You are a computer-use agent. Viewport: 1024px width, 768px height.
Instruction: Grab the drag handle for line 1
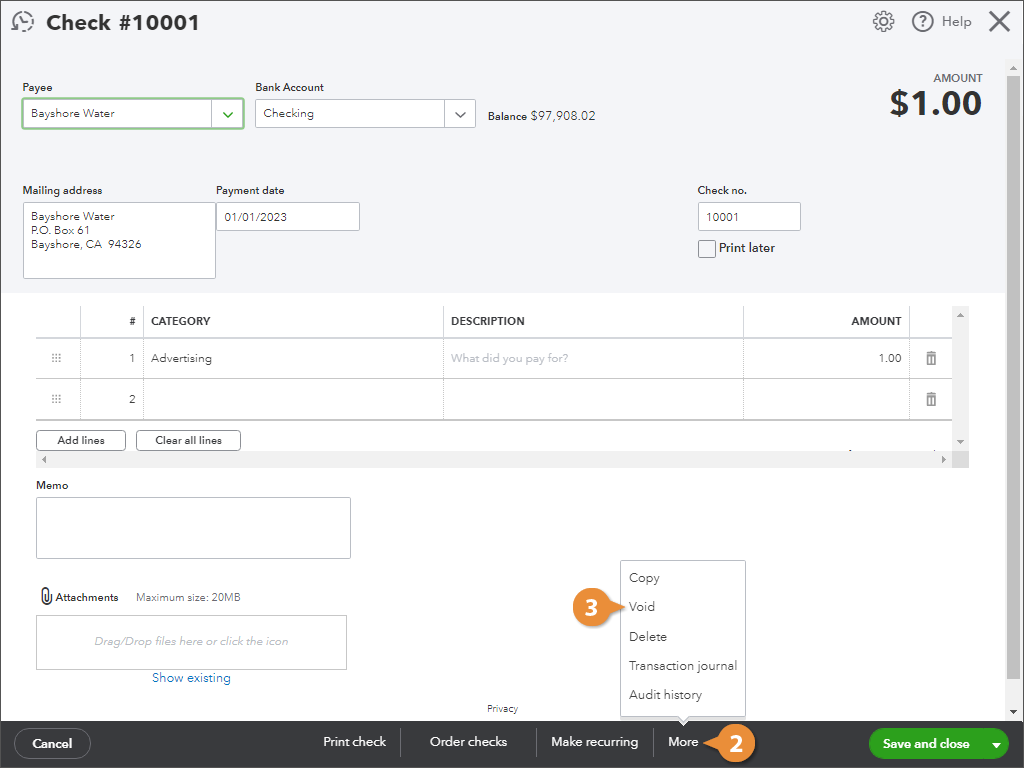tap(56, 358)
